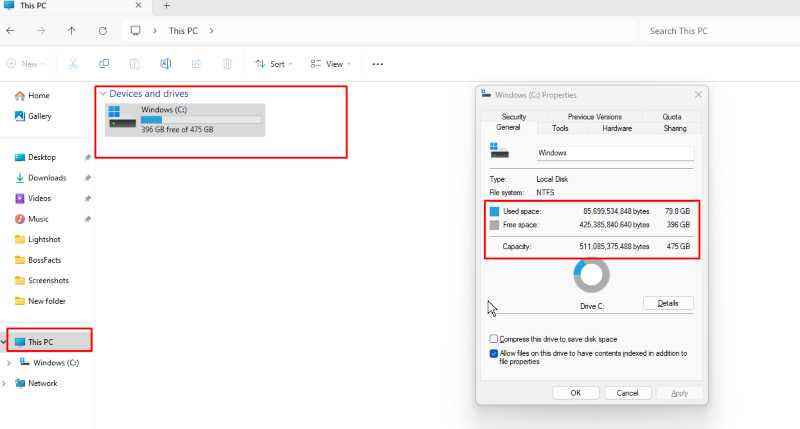Click Cancel in Properties dialog
The width and height of the screenshot is (800, 429).
[628, 393]
